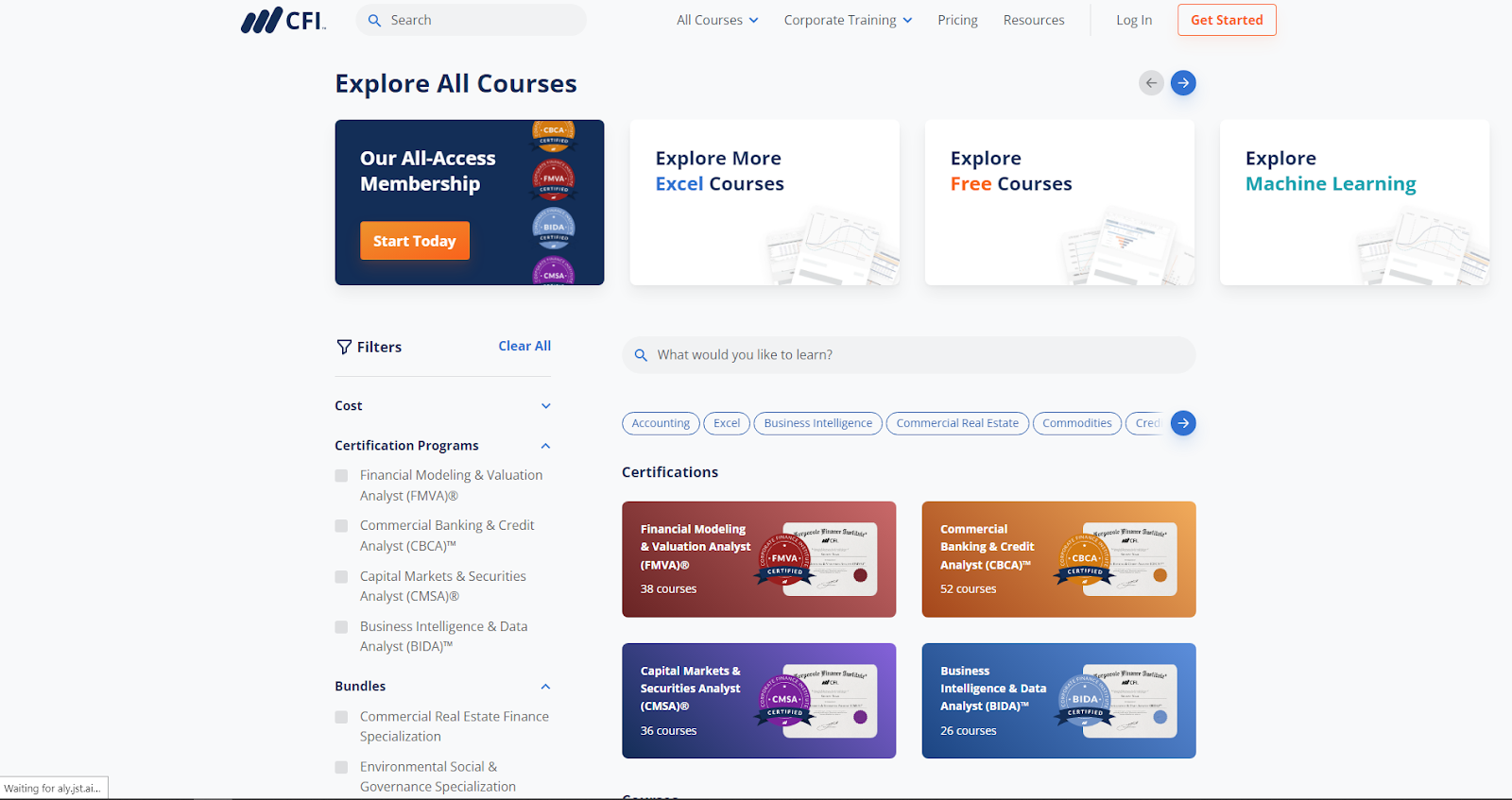Click the CFI logo

coord(283,20)
